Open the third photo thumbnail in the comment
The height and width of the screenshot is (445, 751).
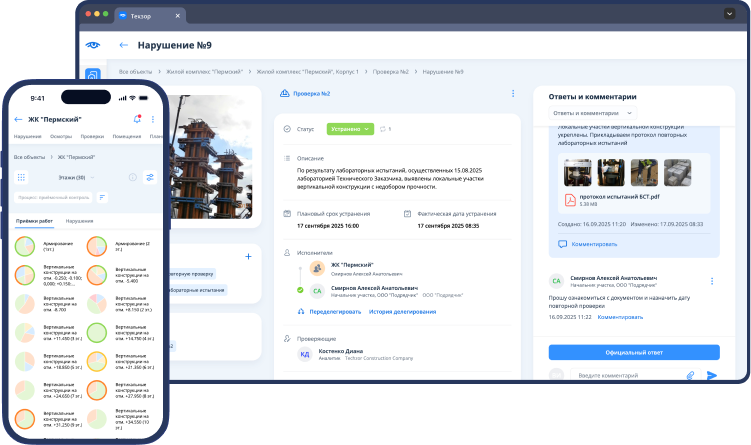pyautogui.click(x=644, y=172)
